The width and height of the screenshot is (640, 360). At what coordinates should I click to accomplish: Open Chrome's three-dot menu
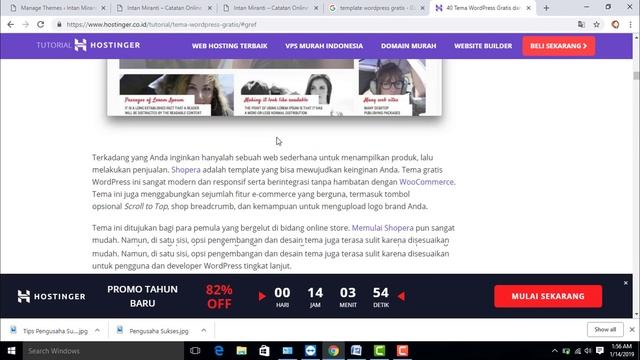(x=631, y=24)
